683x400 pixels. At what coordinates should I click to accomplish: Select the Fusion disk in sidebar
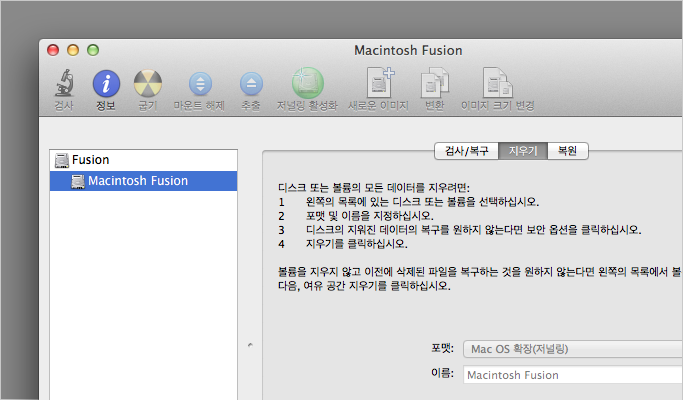click(x=143, y=160)
